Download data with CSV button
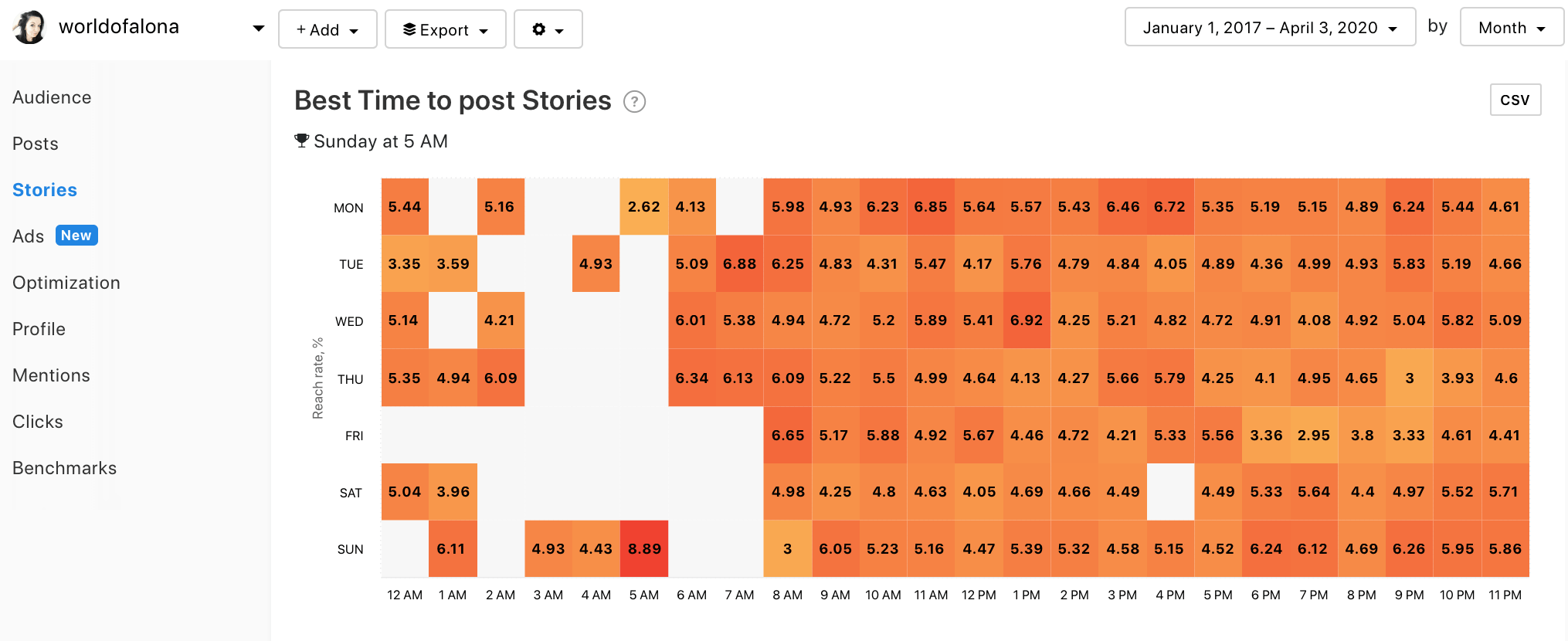Image resolution: width=1568 pixels, height=641 pixels. (x=1515, y=100)
